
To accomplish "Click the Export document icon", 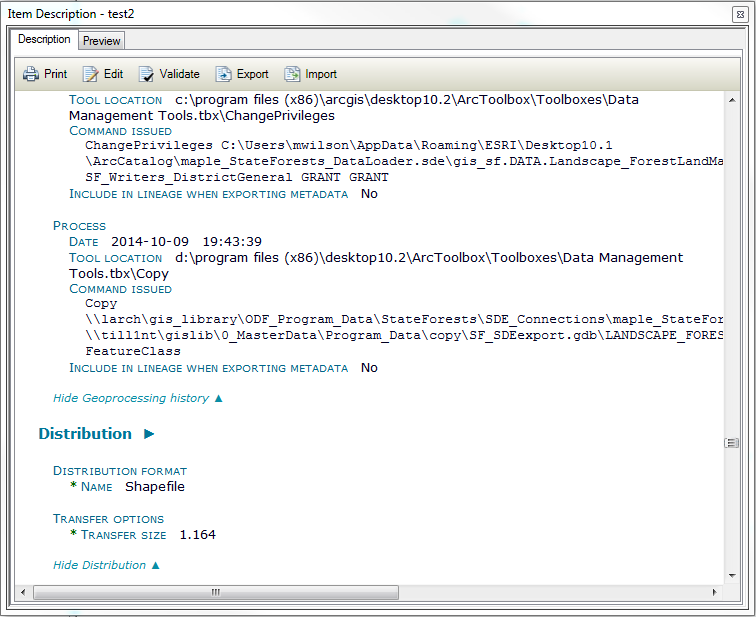I will (x=223, y=74).
